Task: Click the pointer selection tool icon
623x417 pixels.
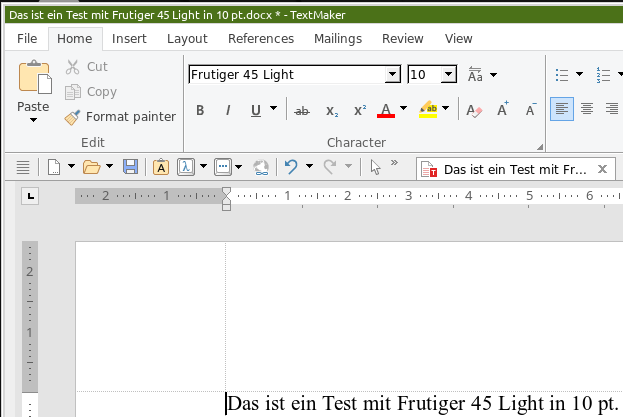Action: [x=375, y=167]
